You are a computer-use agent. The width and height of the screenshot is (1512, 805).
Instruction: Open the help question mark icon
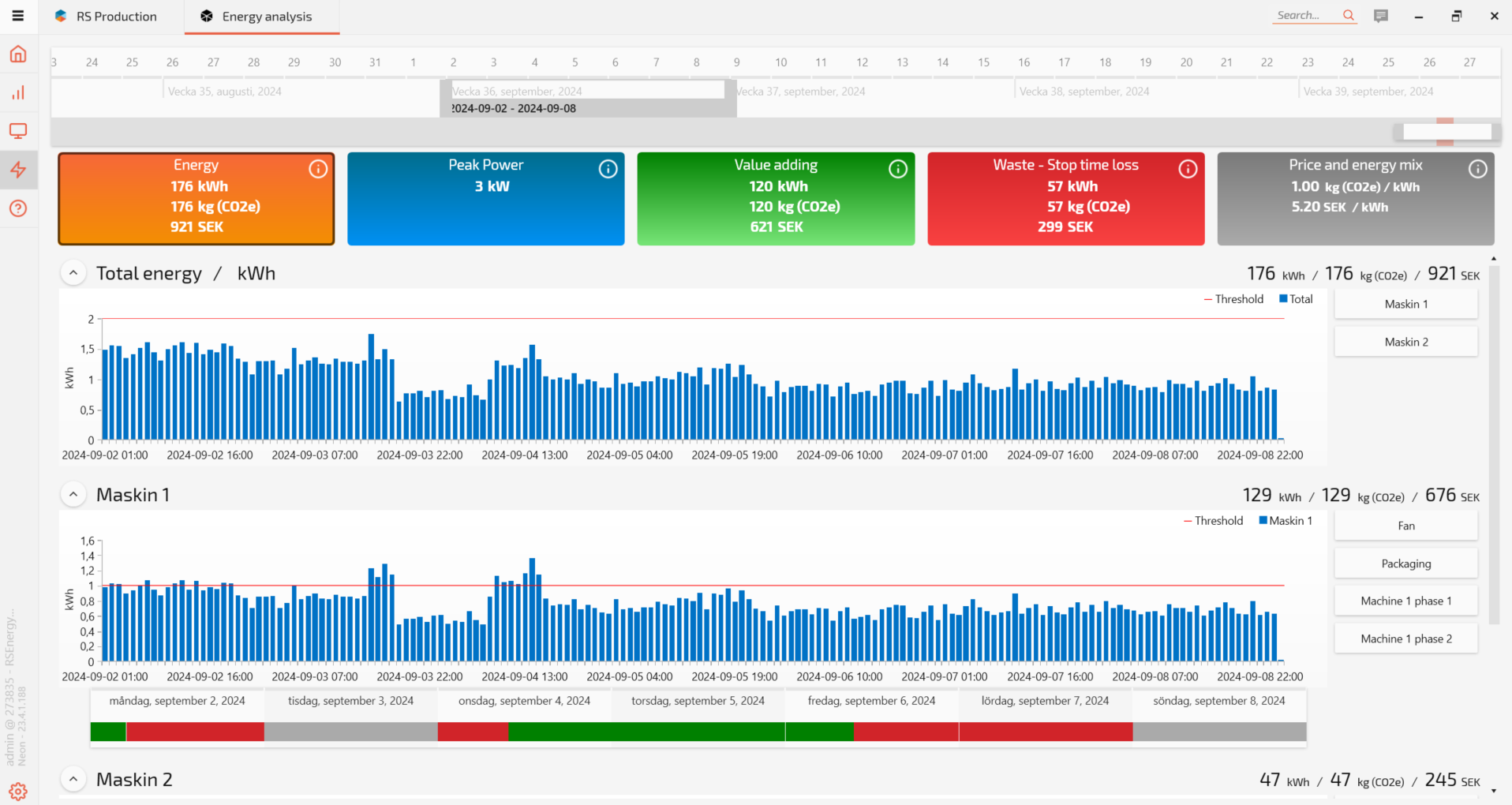[18, 208]
